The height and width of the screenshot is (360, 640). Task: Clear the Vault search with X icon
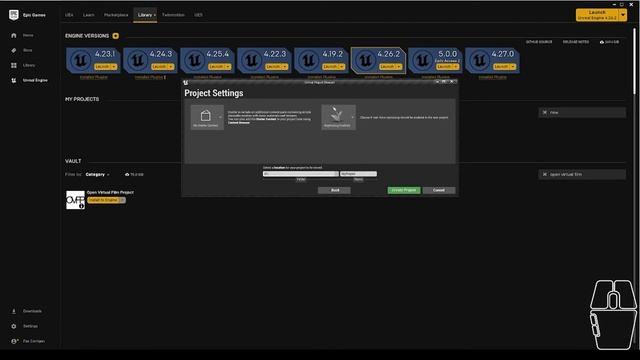(544, 174)
